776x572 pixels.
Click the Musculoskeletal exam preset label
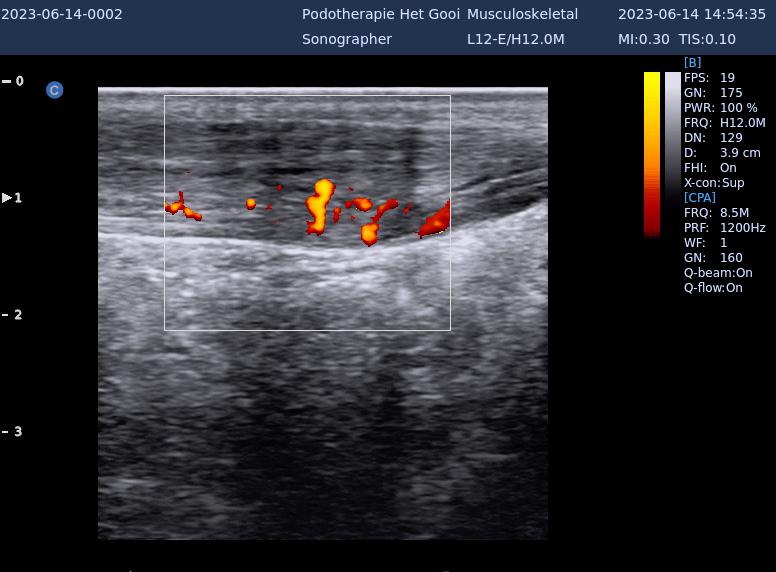click(522, 14)
